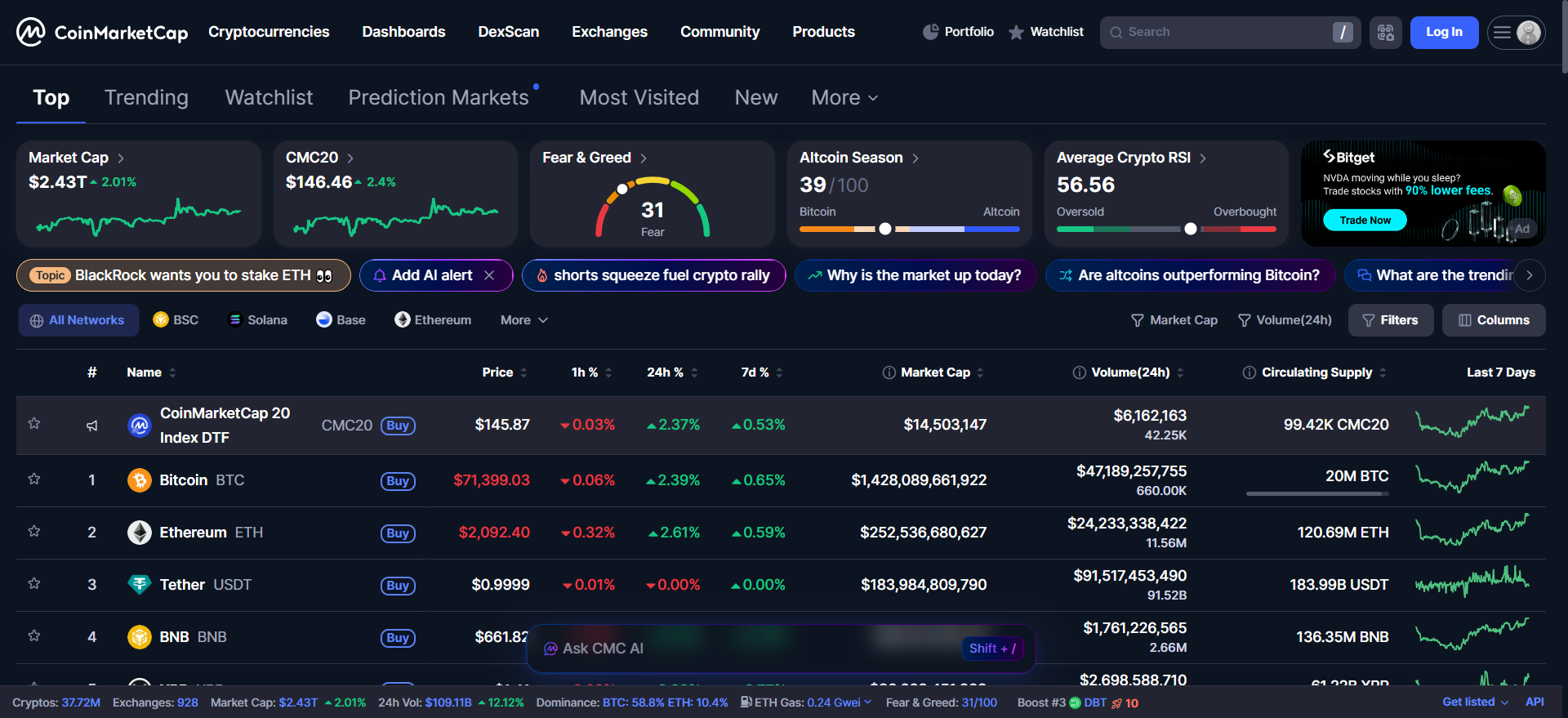Dismiss the Add AI alert chip

pos(489,275)
